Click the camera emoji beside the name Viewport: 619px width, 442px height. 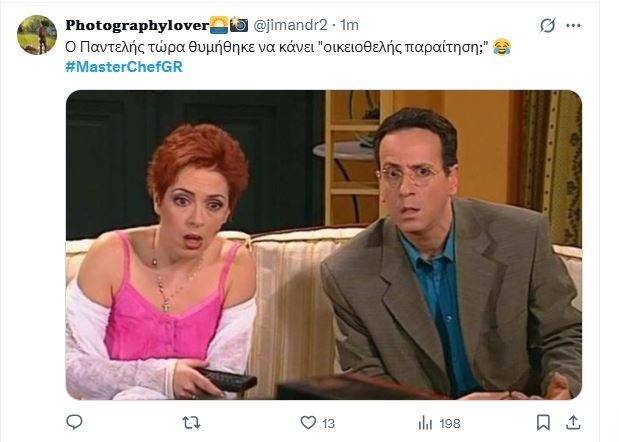(x=239, y=25)
